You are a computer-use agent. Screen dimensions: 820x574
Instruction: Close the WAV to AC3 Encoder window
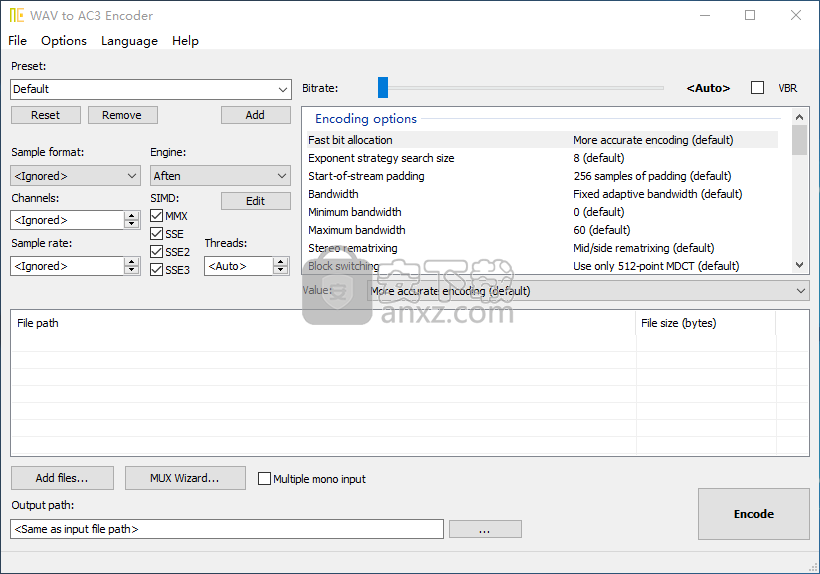pos(795,15)
